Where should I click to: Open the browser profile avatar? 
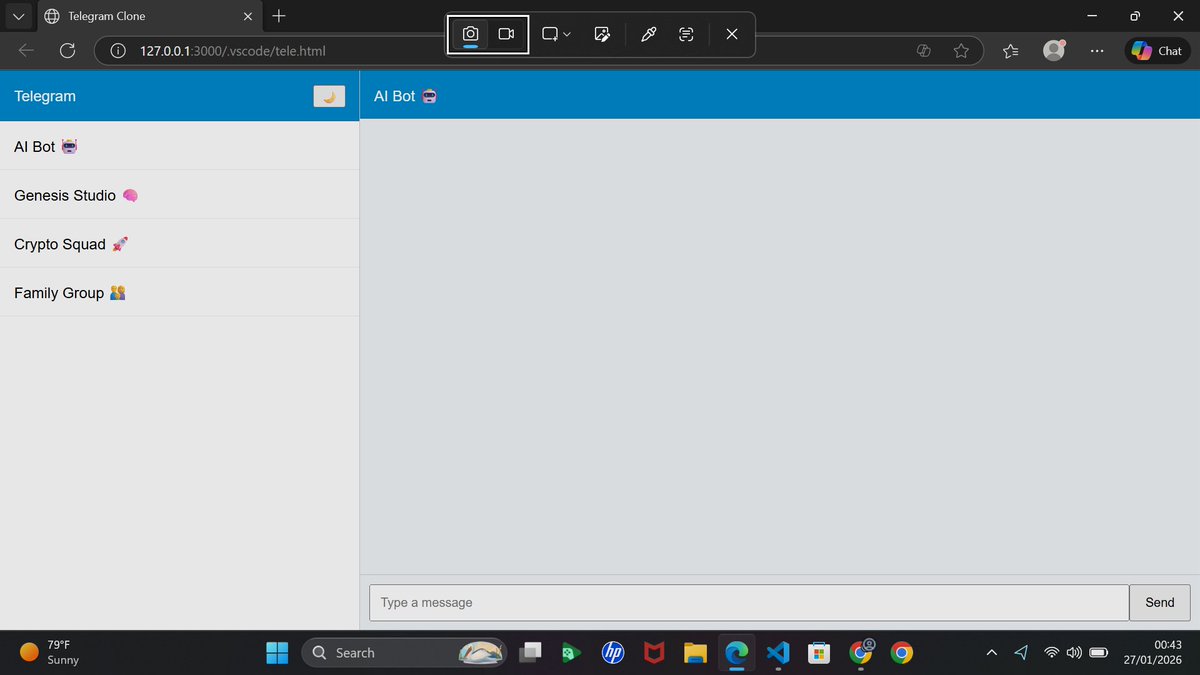1054,50
